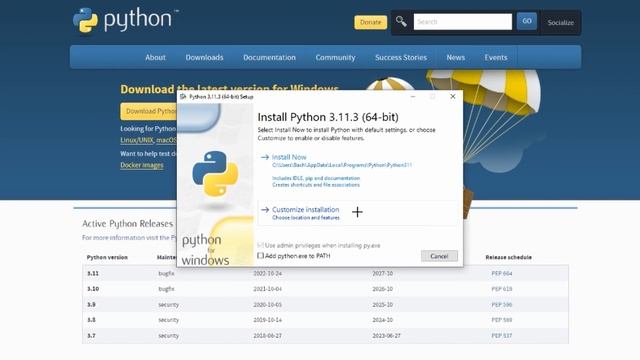Screen dimensions: 640x360
Task: Open the PEP link for Python 3.9
Action: tap(502, 304)
